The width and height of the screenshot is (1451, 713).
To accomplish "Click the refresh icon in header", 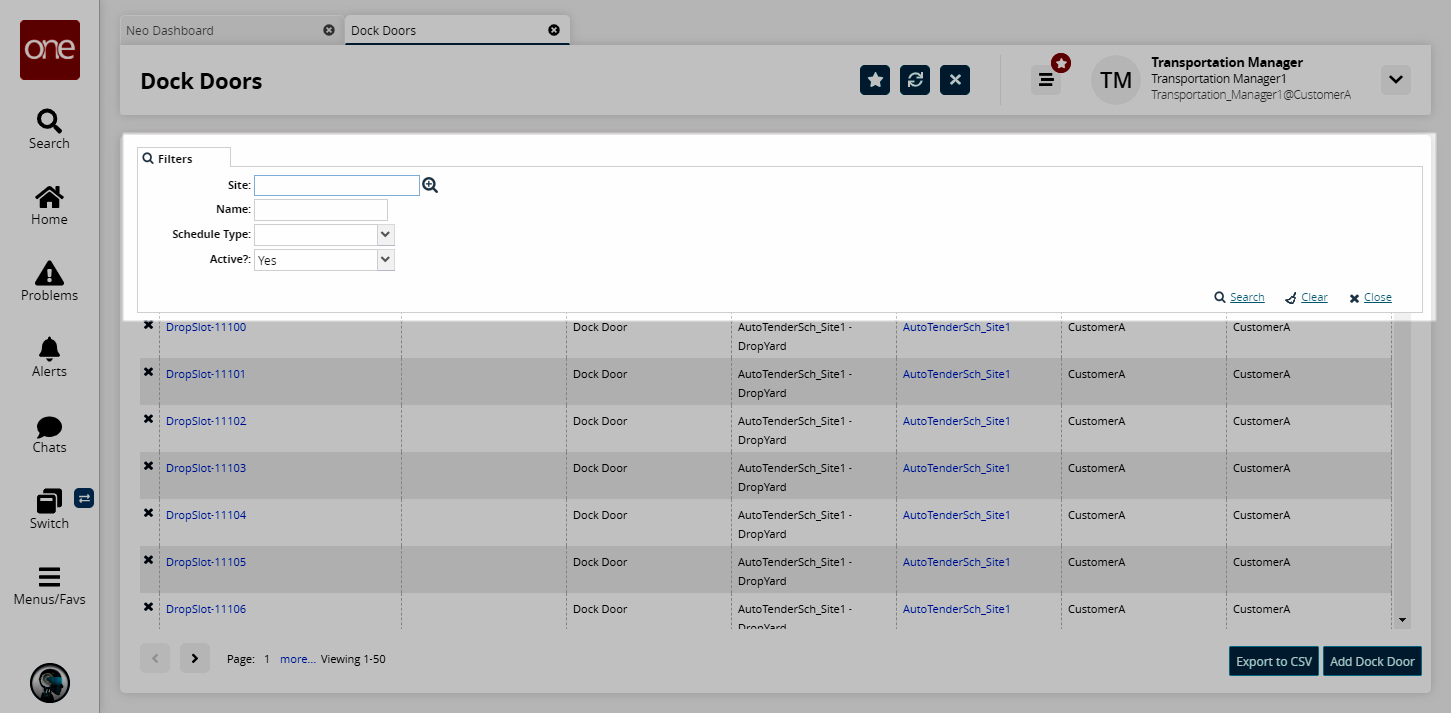I will tap(915, 80).
